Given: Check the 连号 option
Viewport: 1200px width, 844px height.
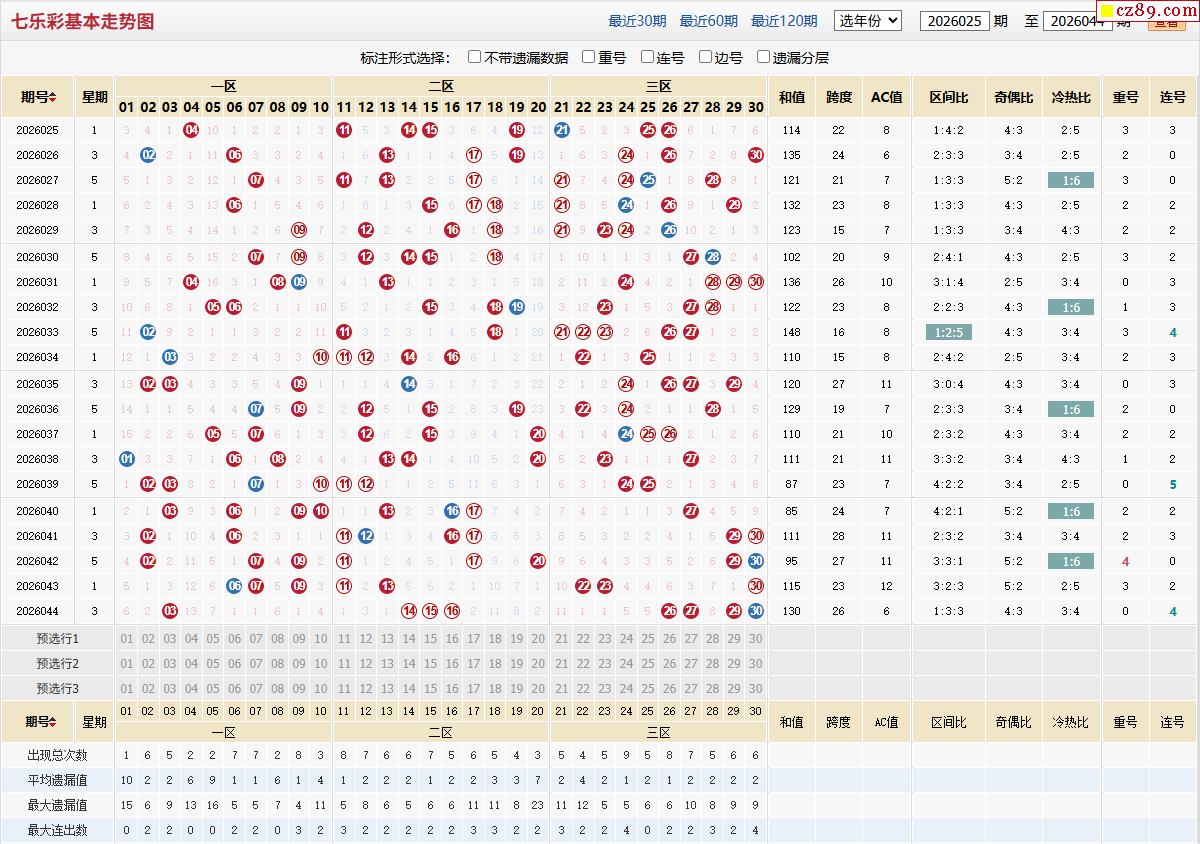Looking at the screenshot, I should 647,57.
